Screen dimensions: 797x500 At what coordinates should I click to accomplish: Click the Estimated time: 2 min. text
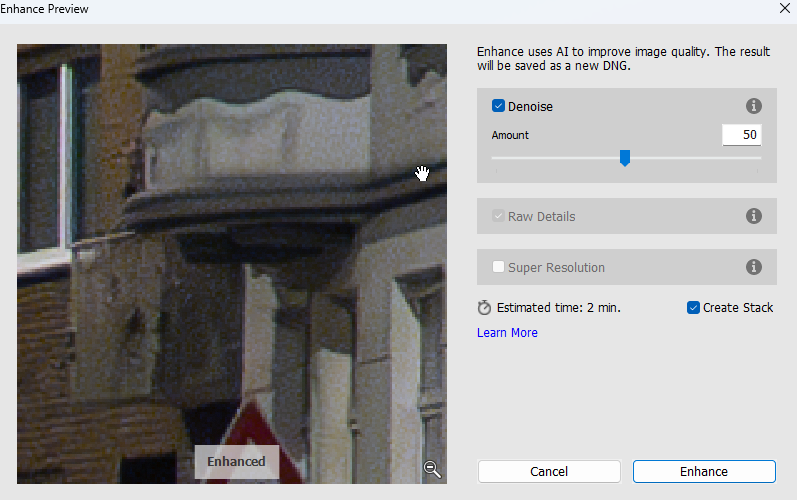559,307
